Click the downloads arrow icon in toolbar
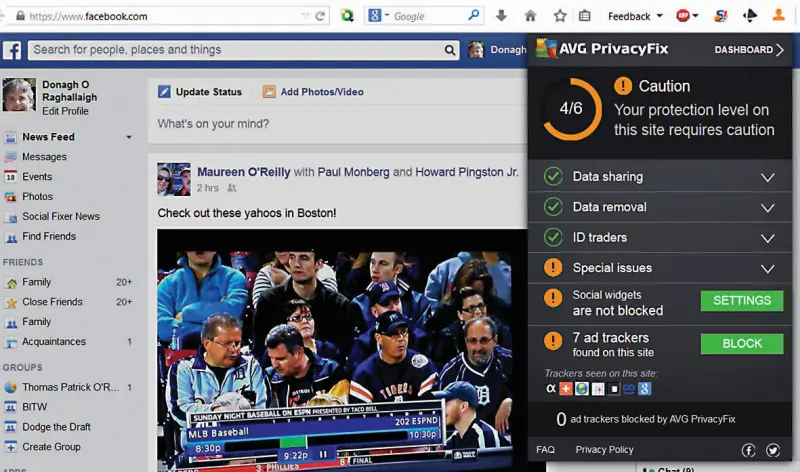This screenshot has height=472, width=800. click(x=502, y=16)
